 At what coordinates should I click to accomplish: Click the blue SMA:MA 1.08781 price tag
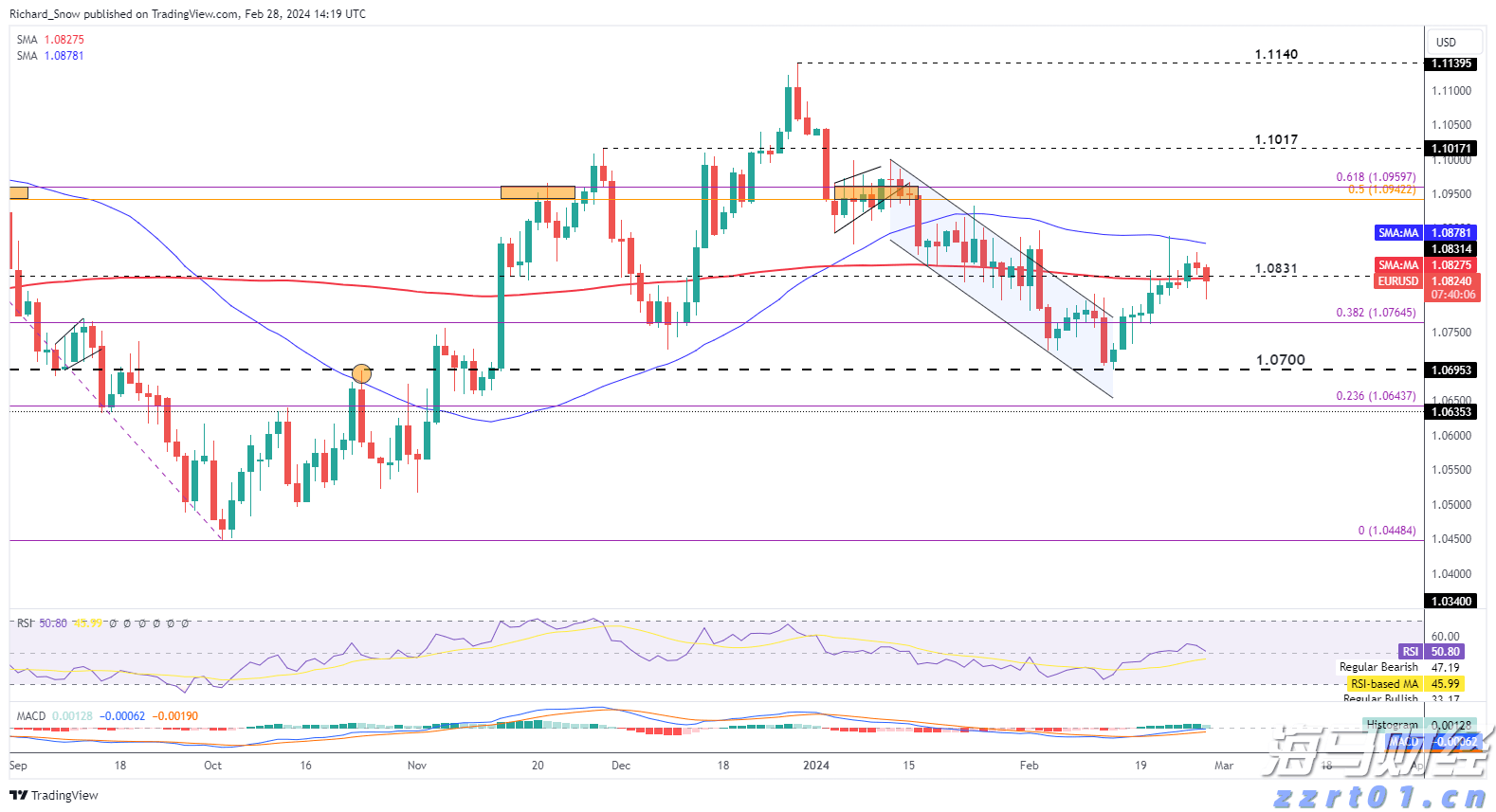pos(1425,233)
